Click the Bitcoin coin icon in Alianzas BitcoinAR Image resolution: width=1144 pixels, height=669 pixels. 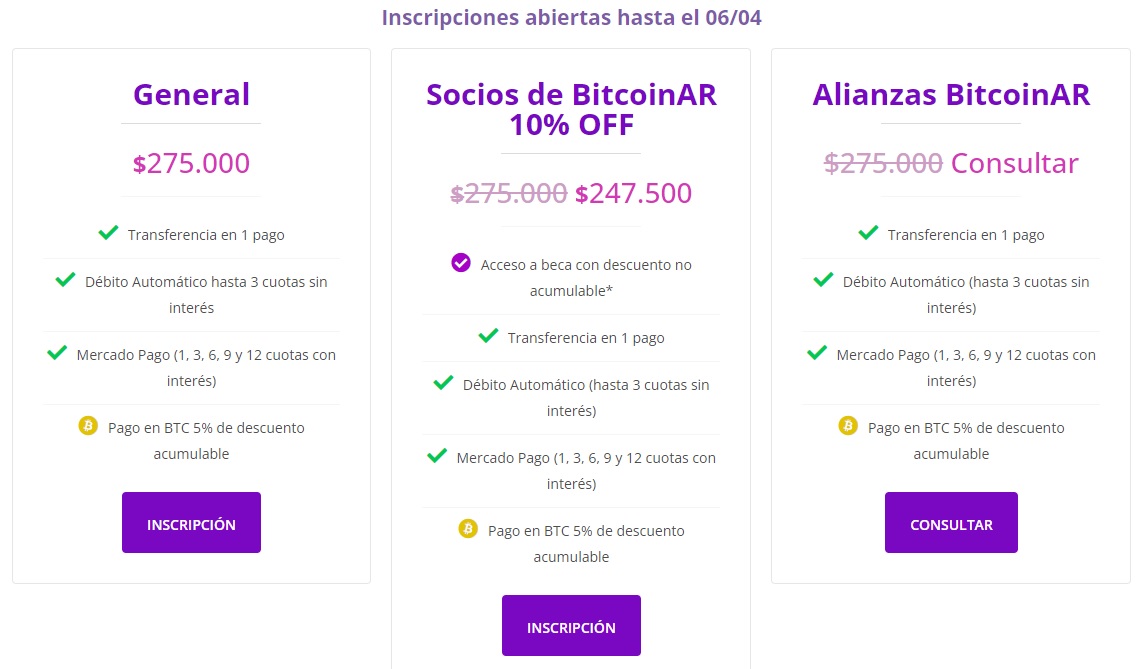[x=847, y=426]
